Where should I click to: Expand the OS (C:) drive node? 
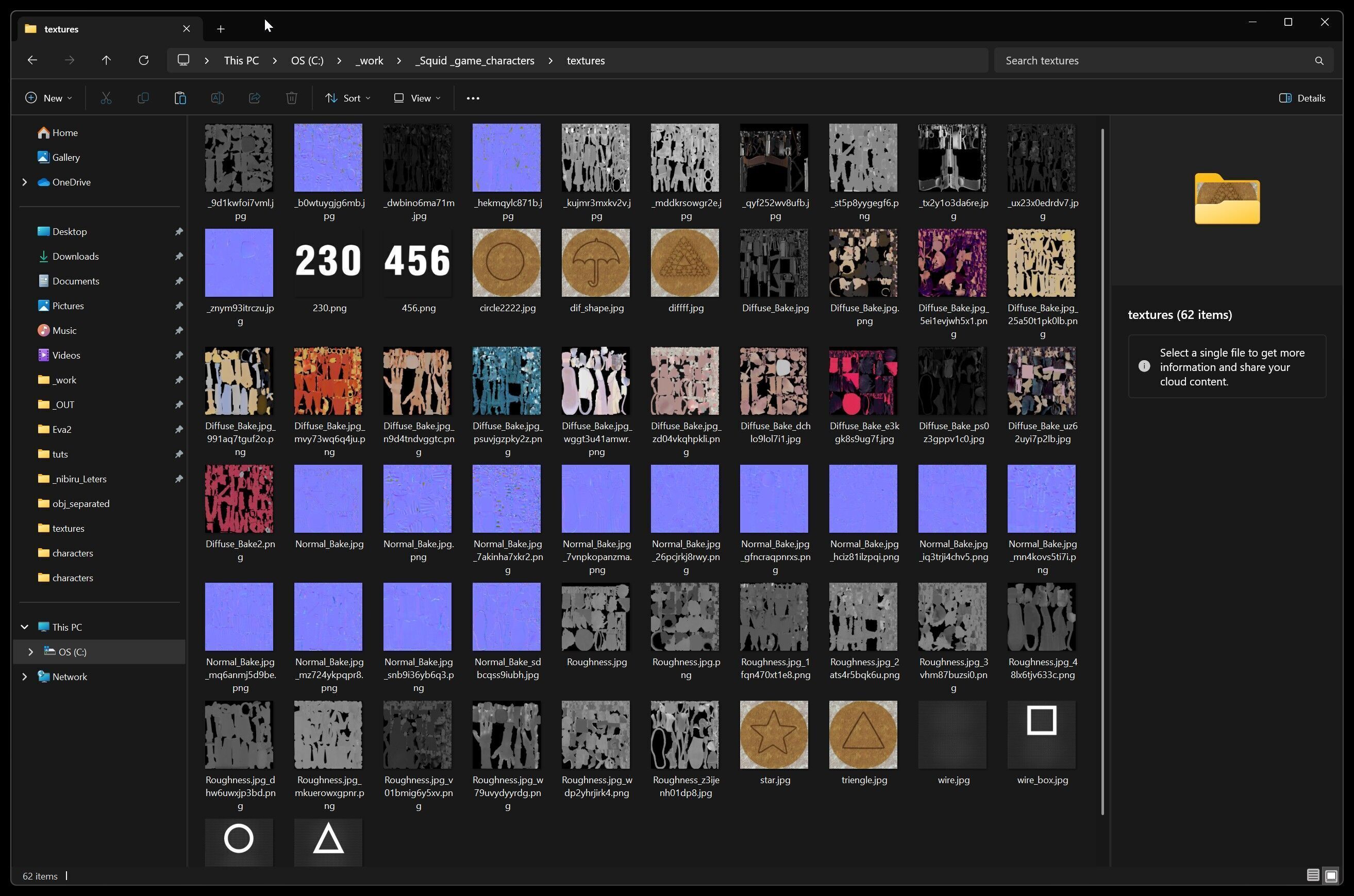pyautogui.click(x=31, y=652)
